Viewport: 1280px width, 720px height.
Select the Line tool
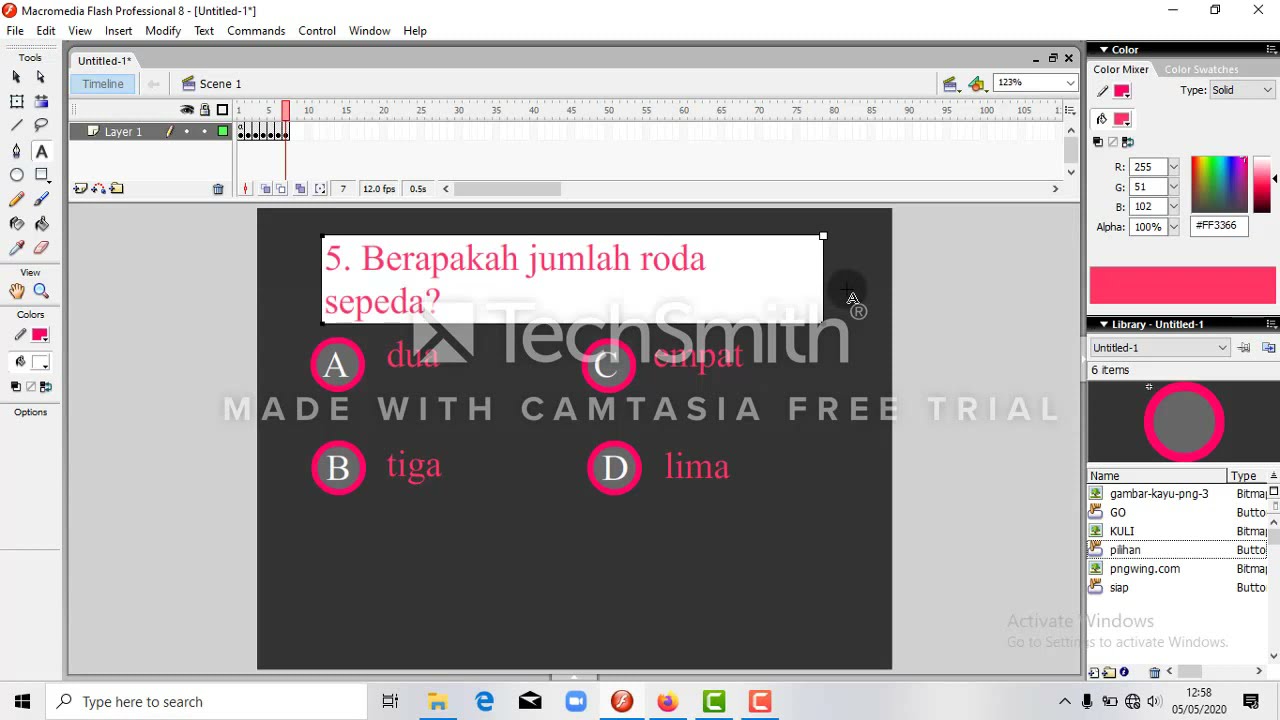tap(17, 125)
